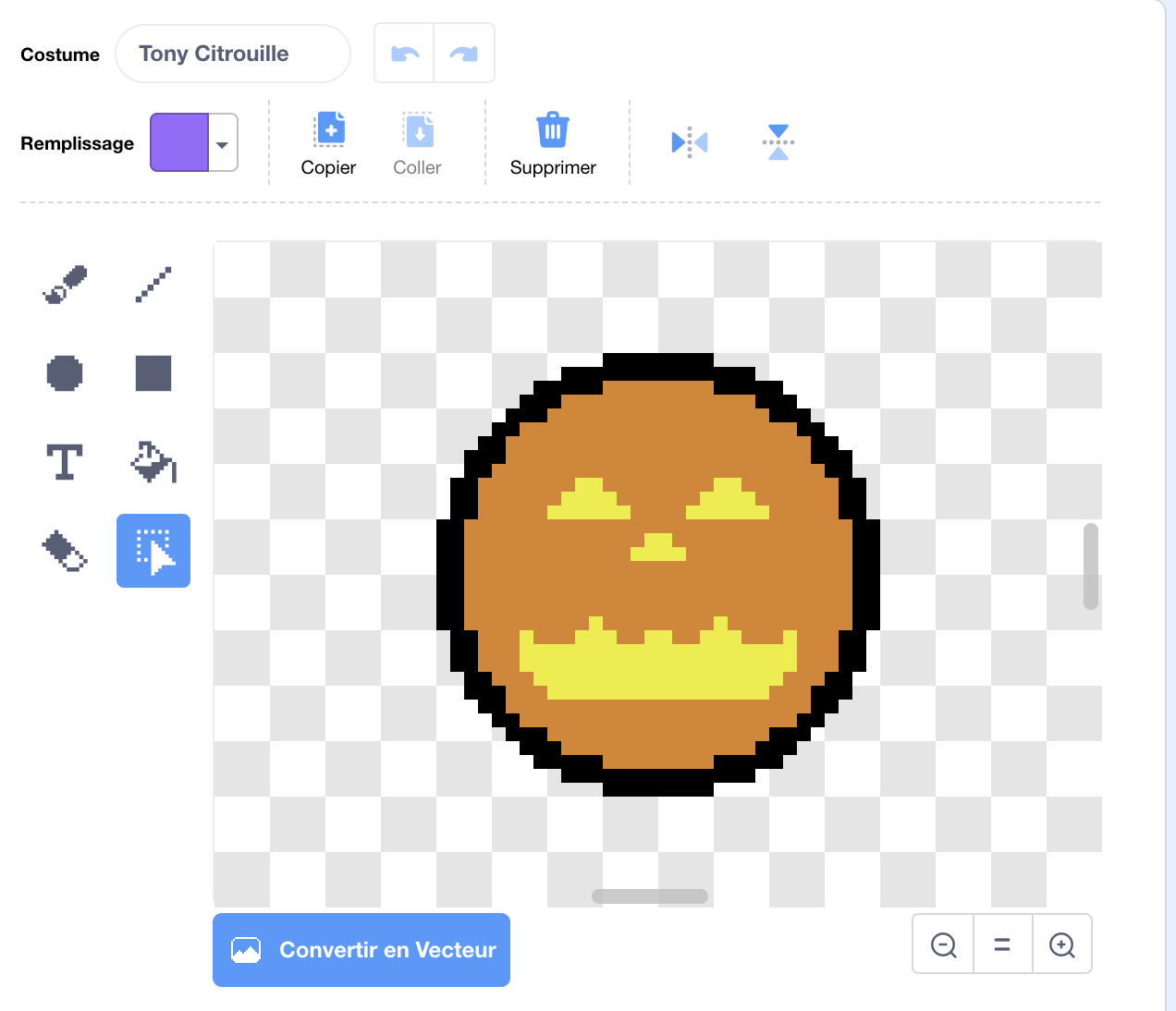Image resolution: width=1176 pixels, height=1011 pixels.
Task: Select the Eraser tool
Action: pos(65,551)
